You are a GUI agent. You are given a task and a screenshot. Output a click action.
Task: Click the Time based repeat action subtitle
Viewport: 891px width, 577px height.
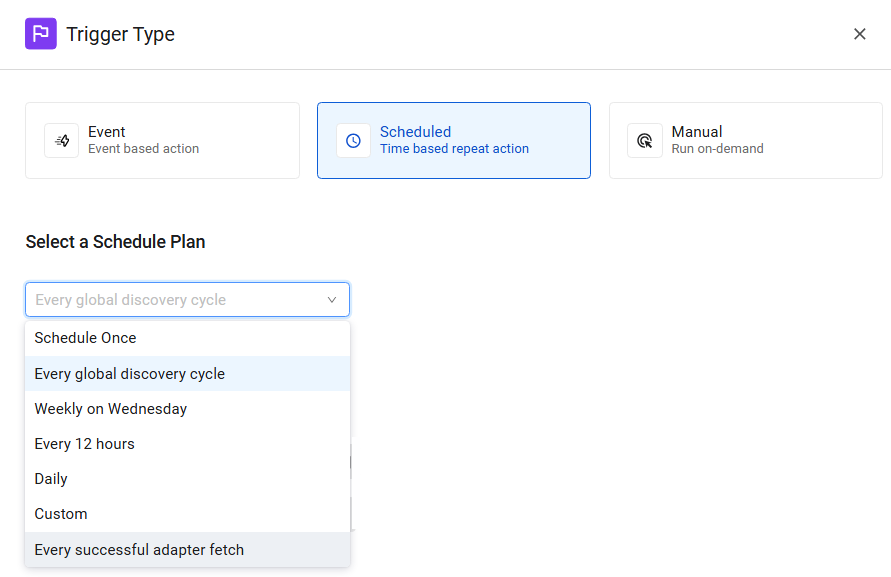point(454,149)
